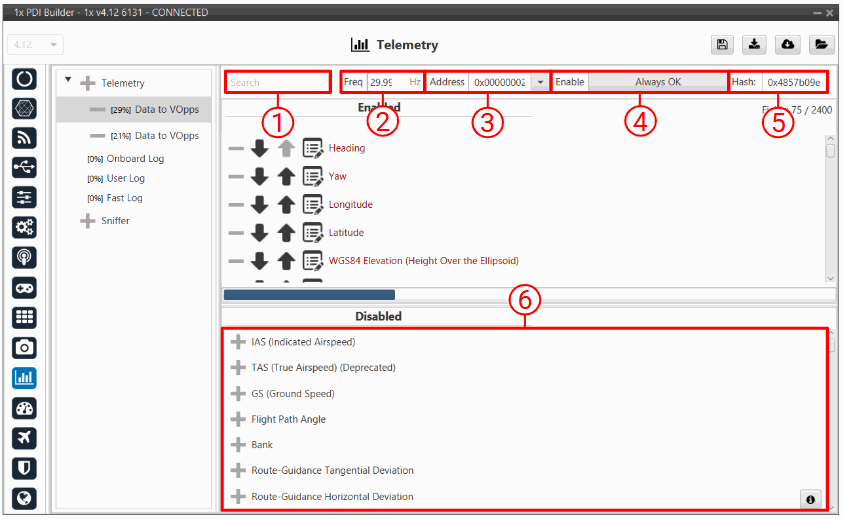Open the Address dropdown arrow
Image resolution: width=844 pixels, height=519 pixels.
tap(540, 82)
